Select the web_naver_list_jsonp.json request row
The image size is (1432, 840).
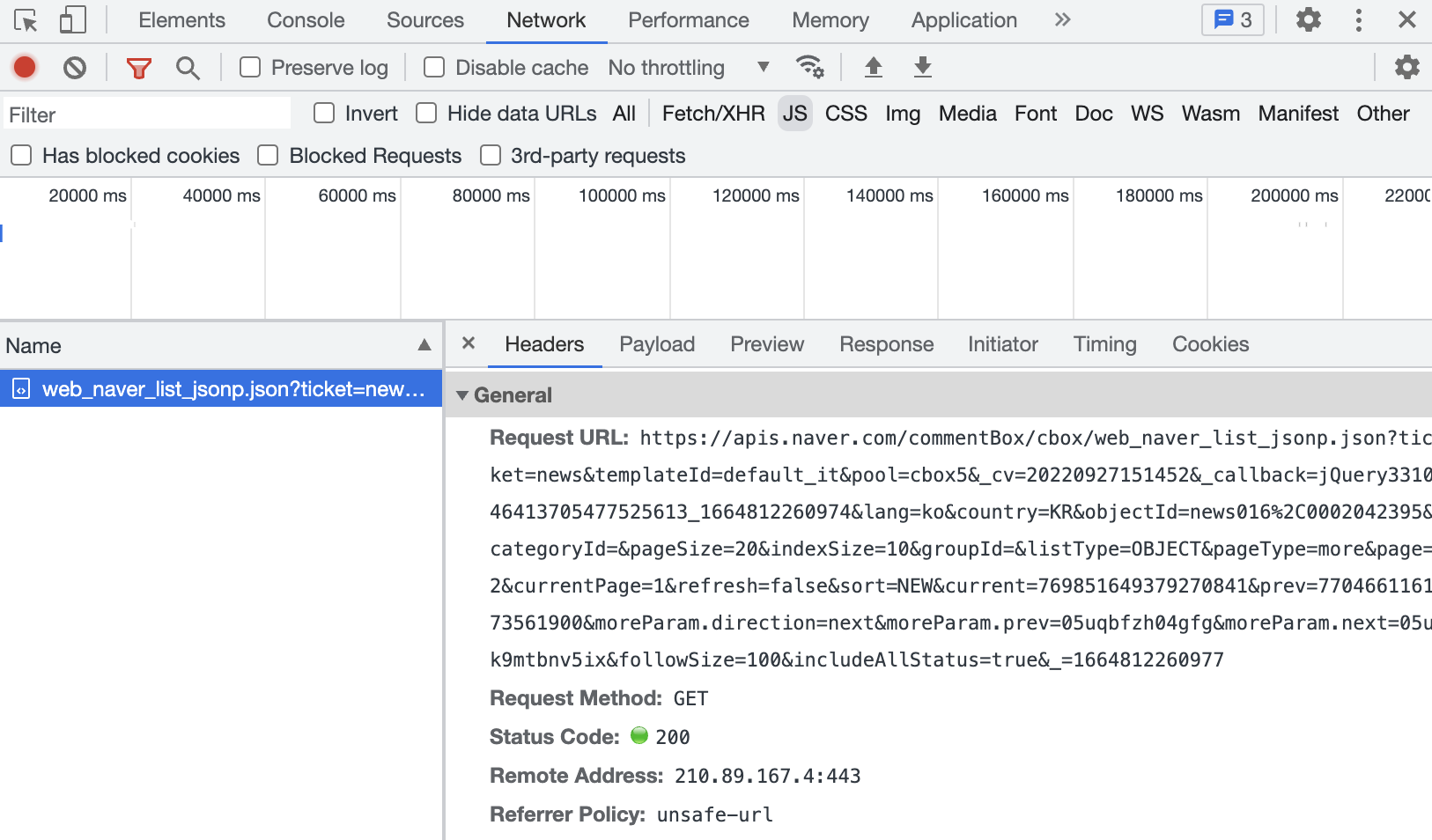pos(220,388)
